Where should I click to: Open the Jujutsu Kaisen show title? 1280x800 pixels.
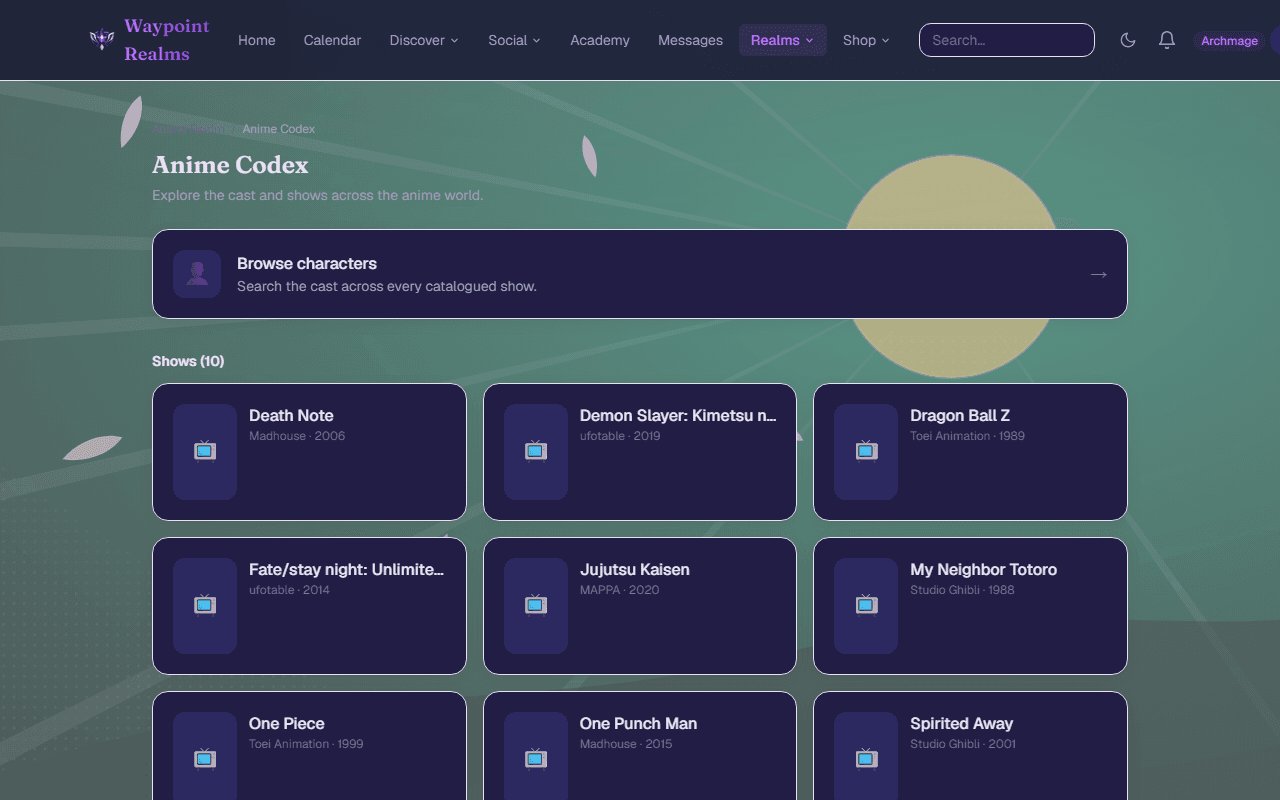tap(635, 569)
